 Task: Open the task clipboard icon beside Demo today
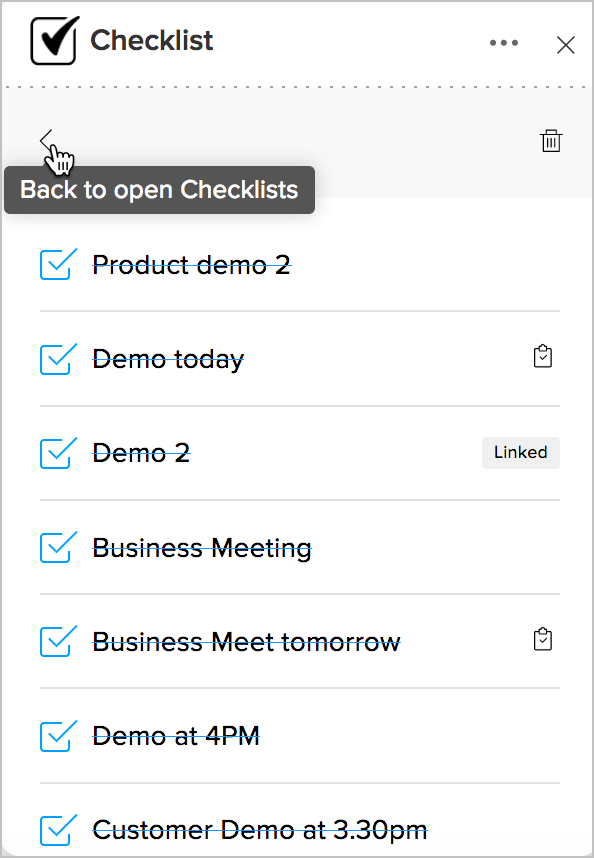pyautogui.click(x=543, y=356)
